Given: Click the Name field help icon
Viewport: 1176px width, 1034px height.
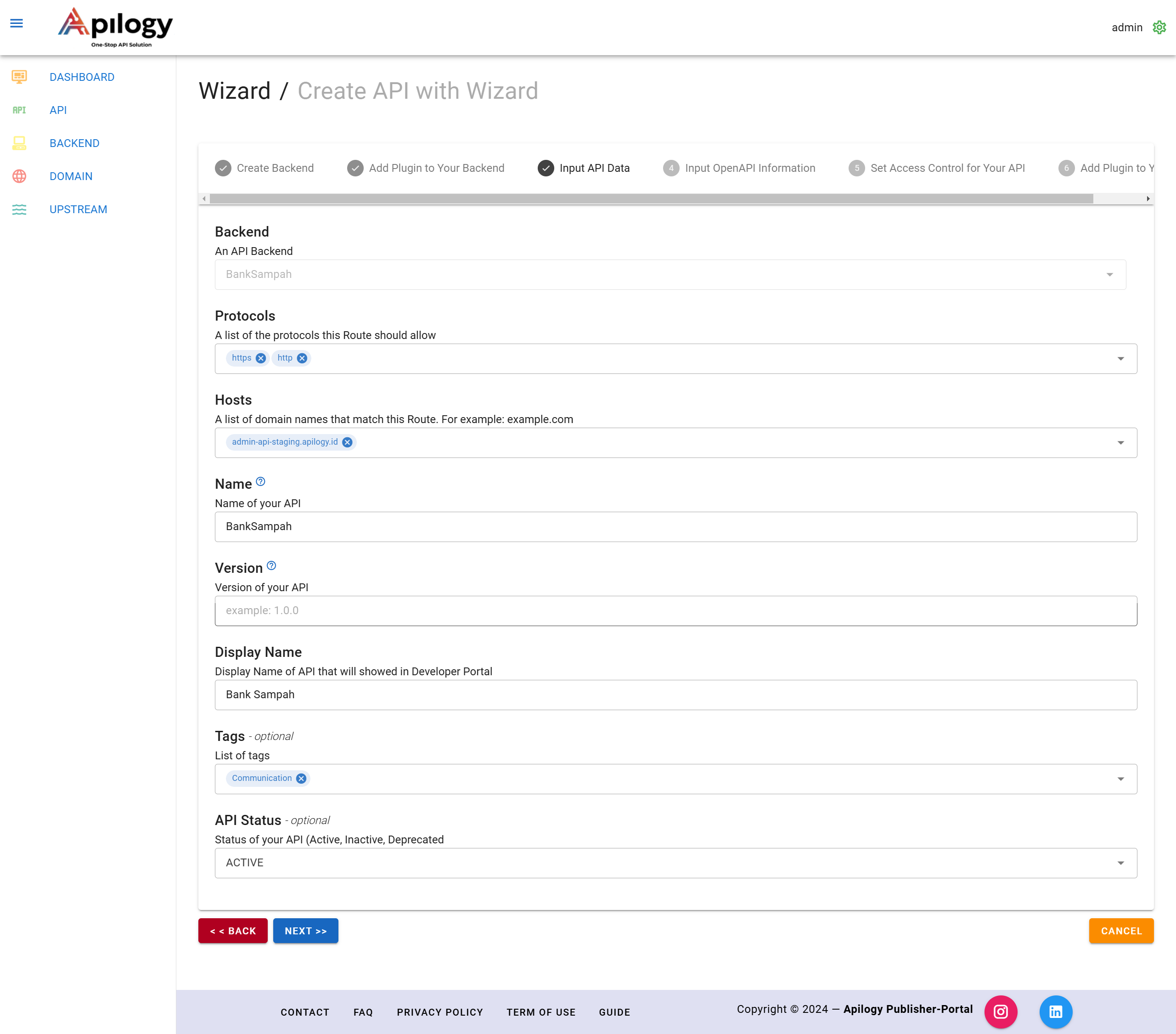Looking at the screenshot, I should tap(261, 481).
